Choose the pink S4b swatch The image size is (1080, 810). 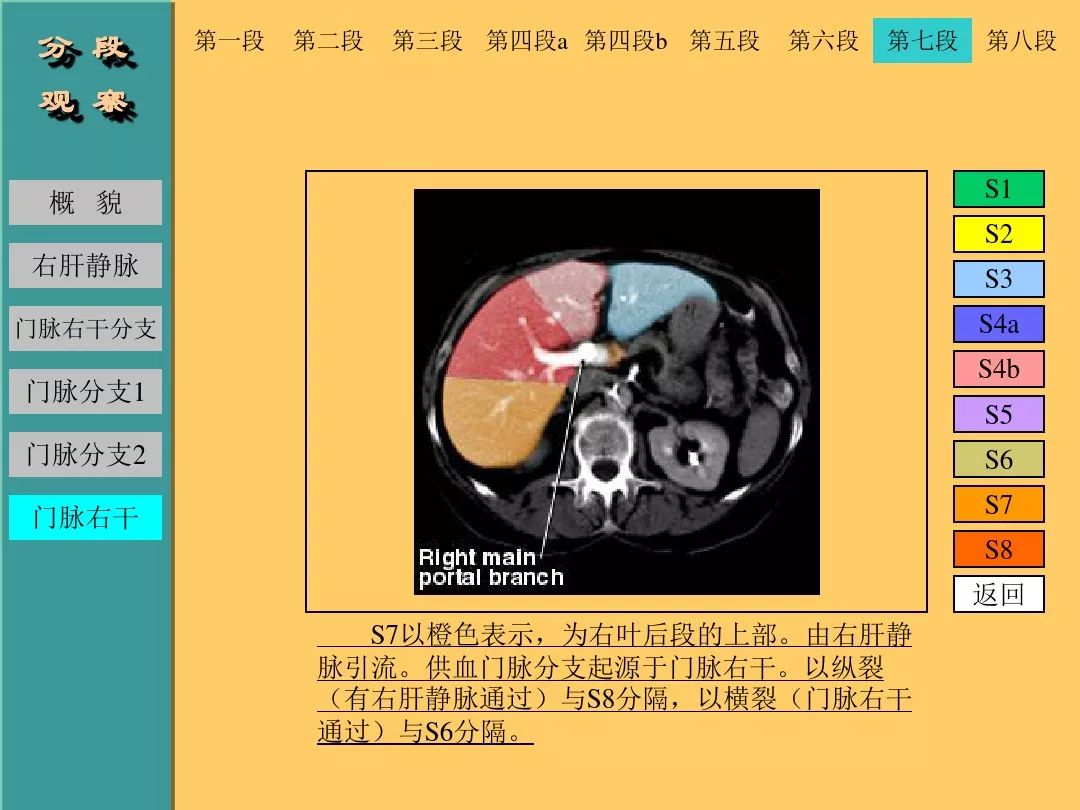998,369
